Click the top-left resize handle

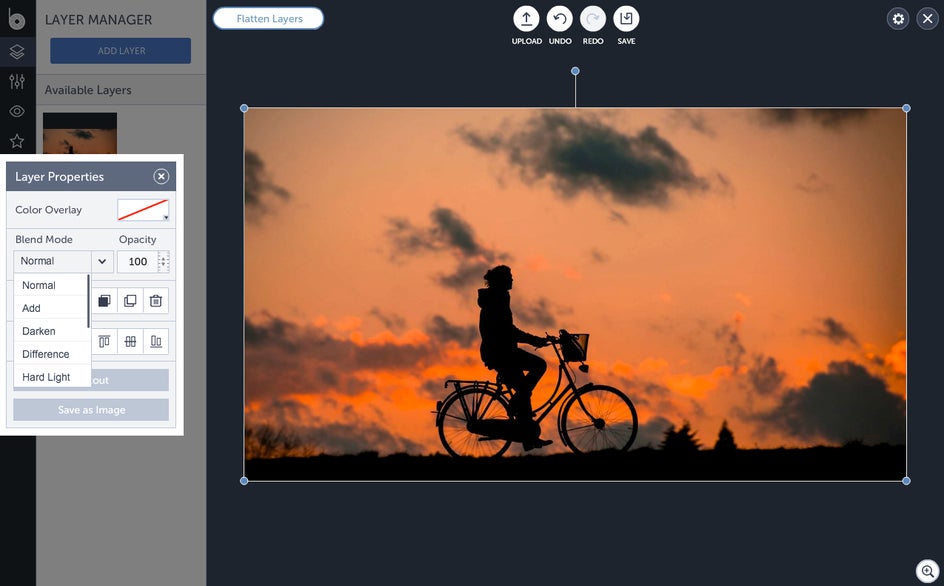[244, 108]
